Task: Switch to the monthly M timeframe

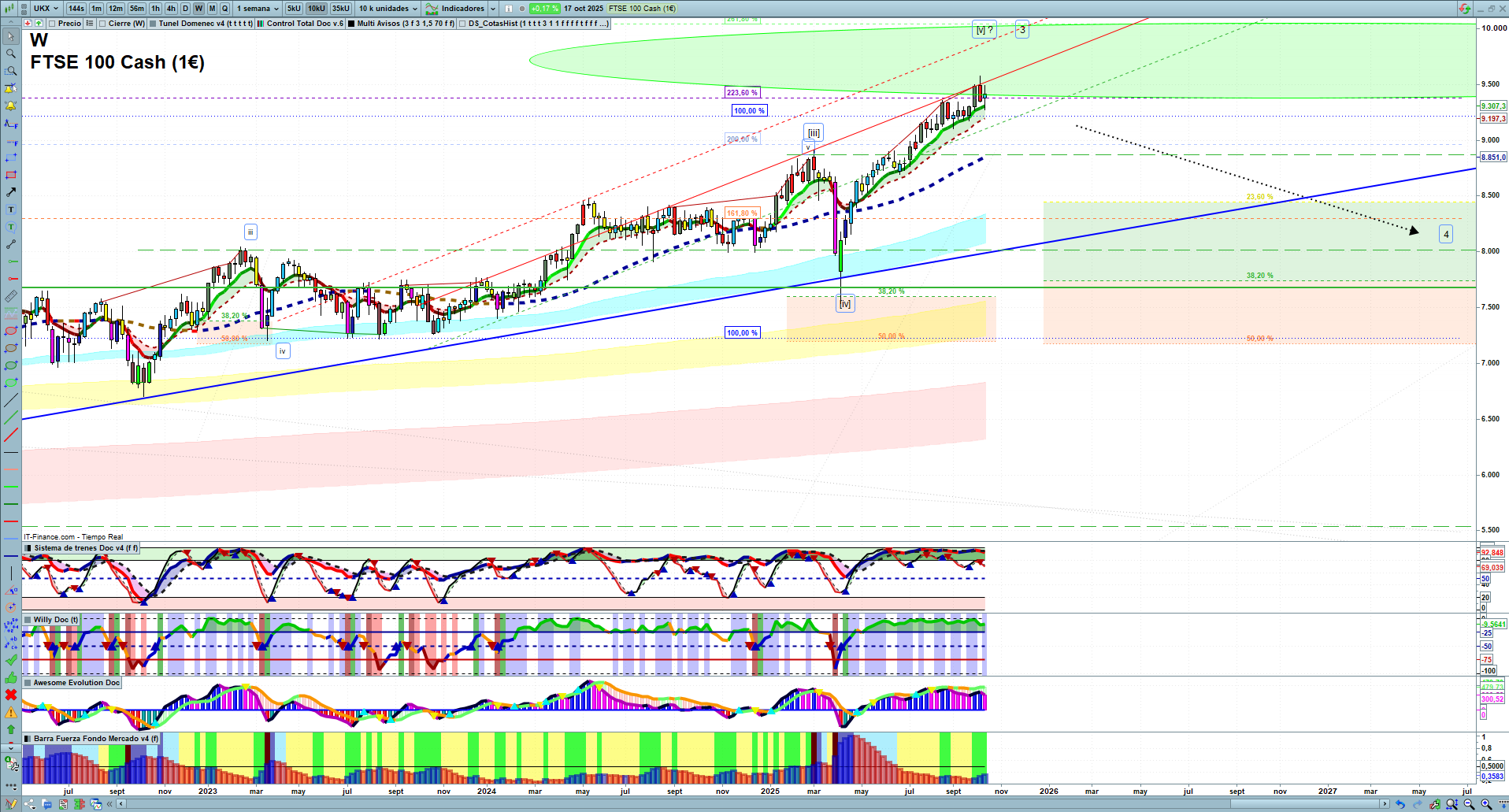Action: point(212,9)
